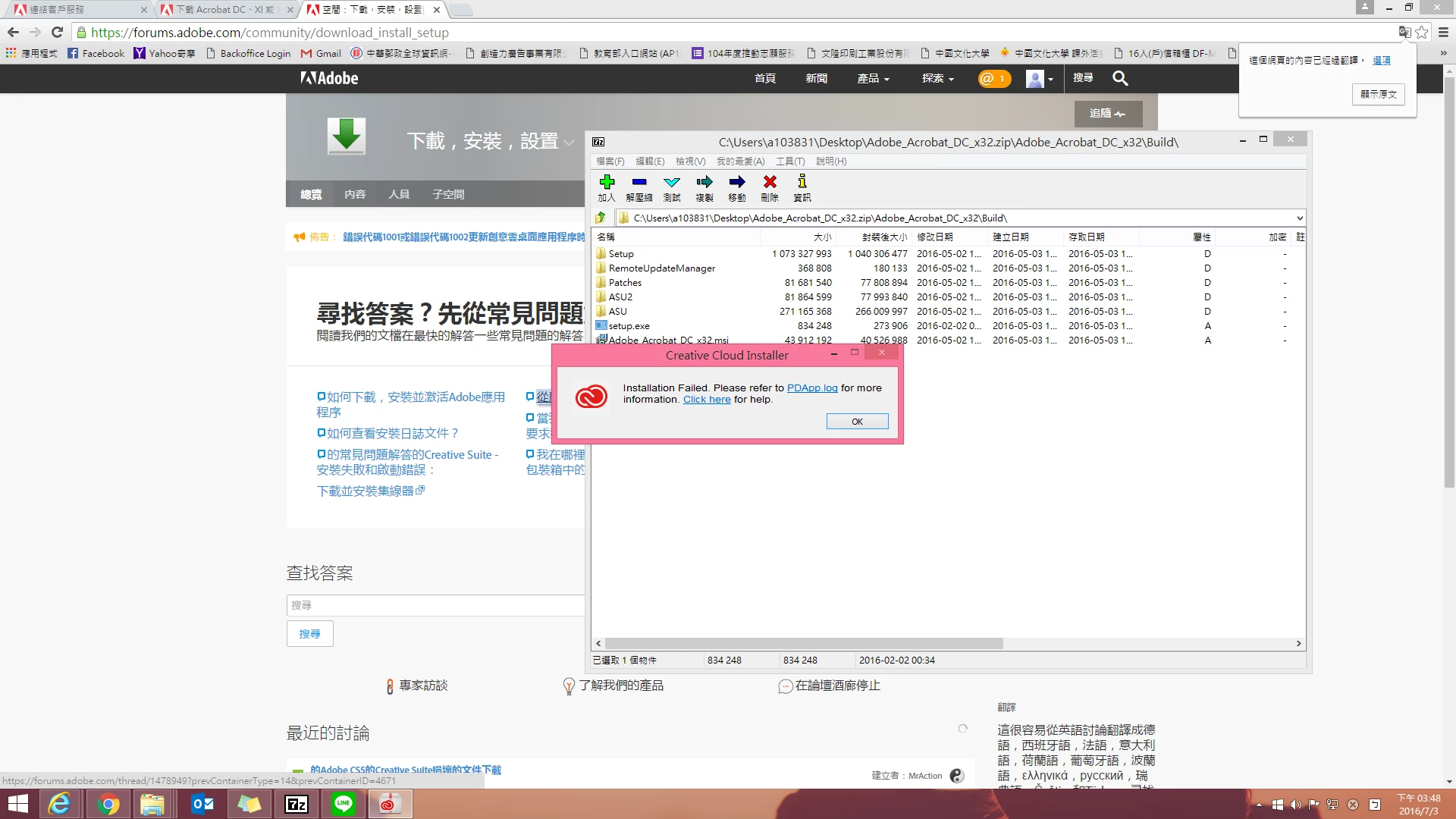The height and width of the screenshot is (819, 1456).
Task: Open the Adobe site search magnifier
Action: tap(1120, 78)
